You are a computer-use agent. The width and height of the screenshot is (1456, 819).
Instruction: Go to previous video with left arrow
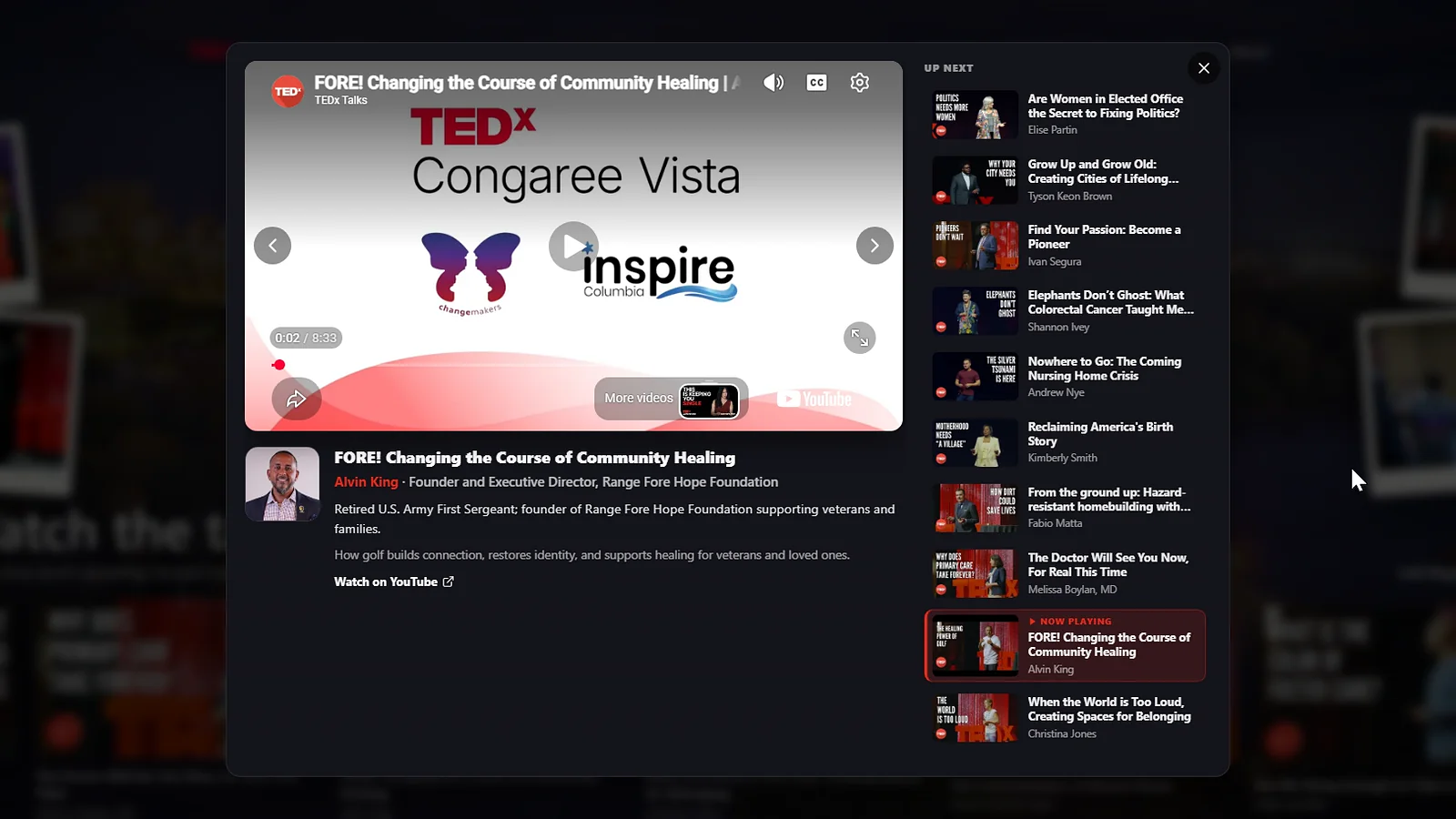point(272,246)
